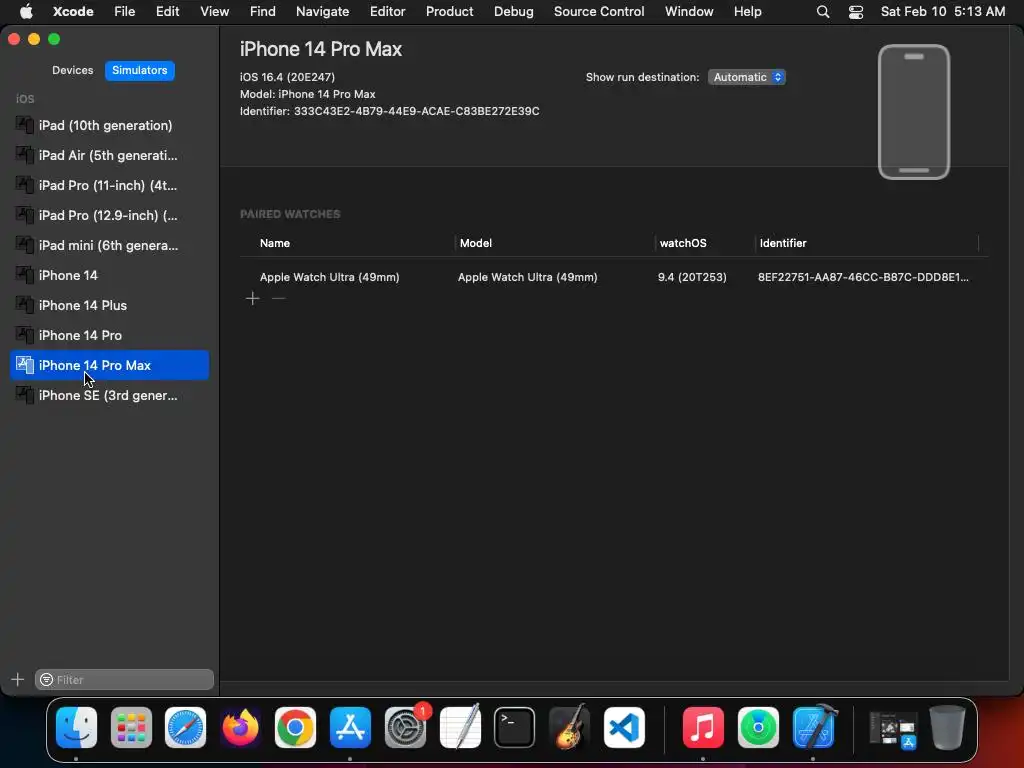This screenshot has height=768, width=1024.
Task: Click the iOS 16.4 (20E247) version text
Action: 287,77
